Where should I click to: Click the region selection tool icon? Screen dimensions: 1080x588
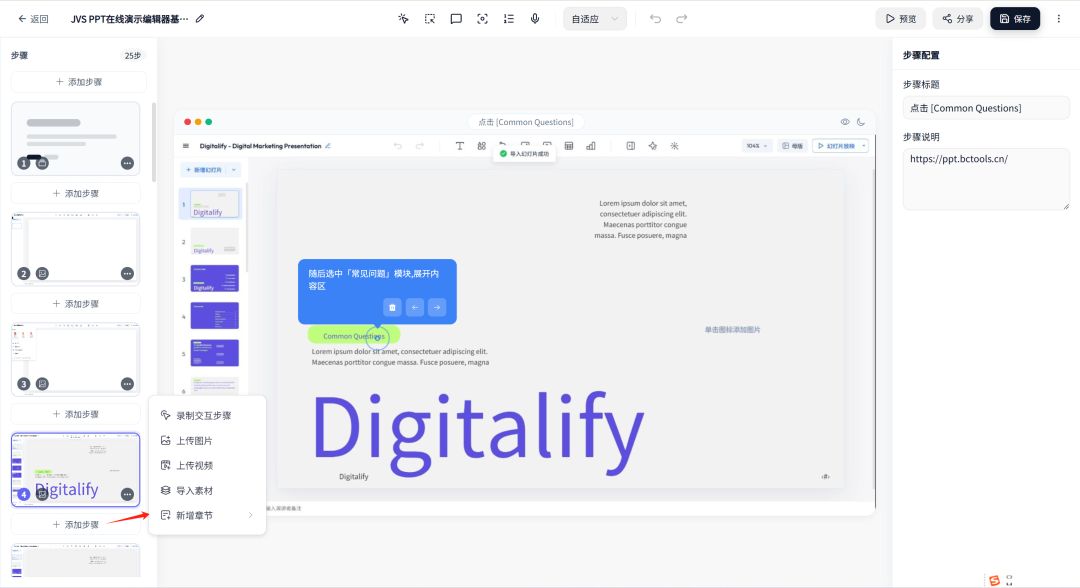point(430,19)
